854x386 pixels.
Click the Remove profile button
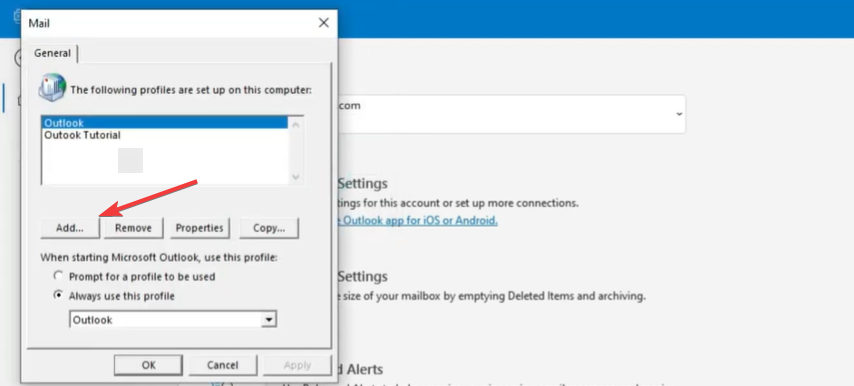pyautogui.click(x=133, y=228)
